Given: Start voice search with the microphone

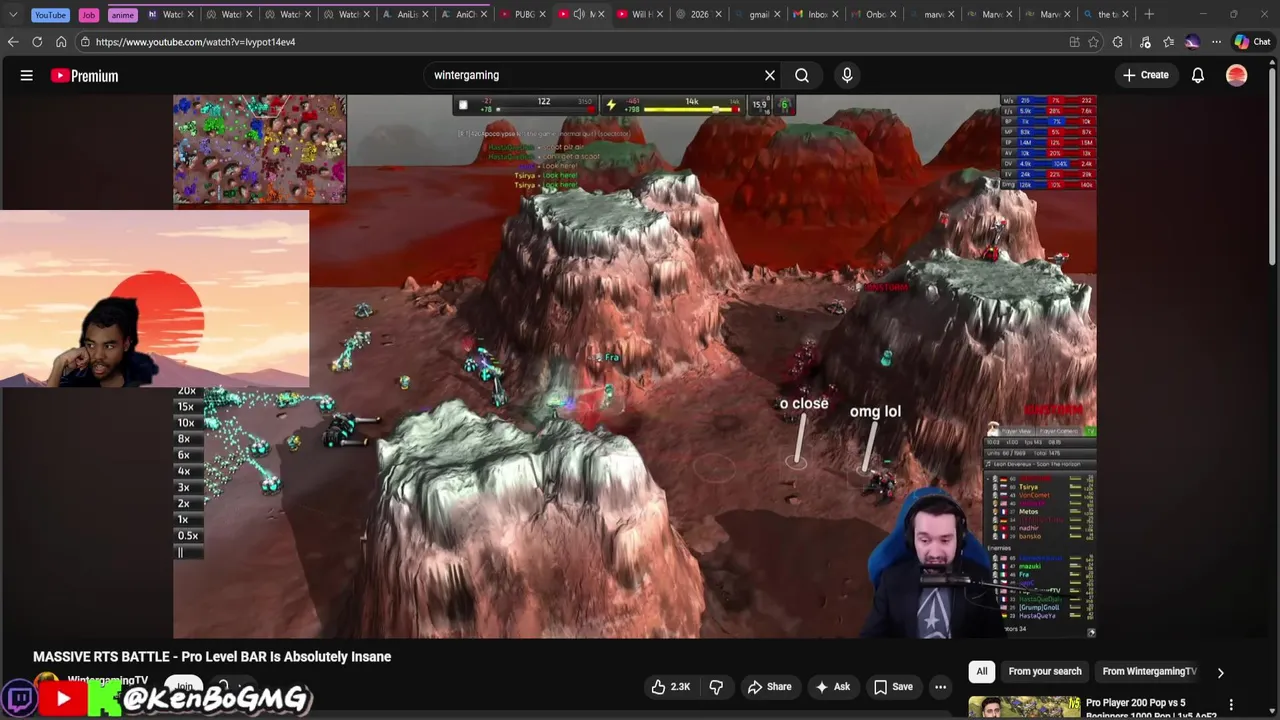Looking at the screenshot, I should [x=847, y=75].
